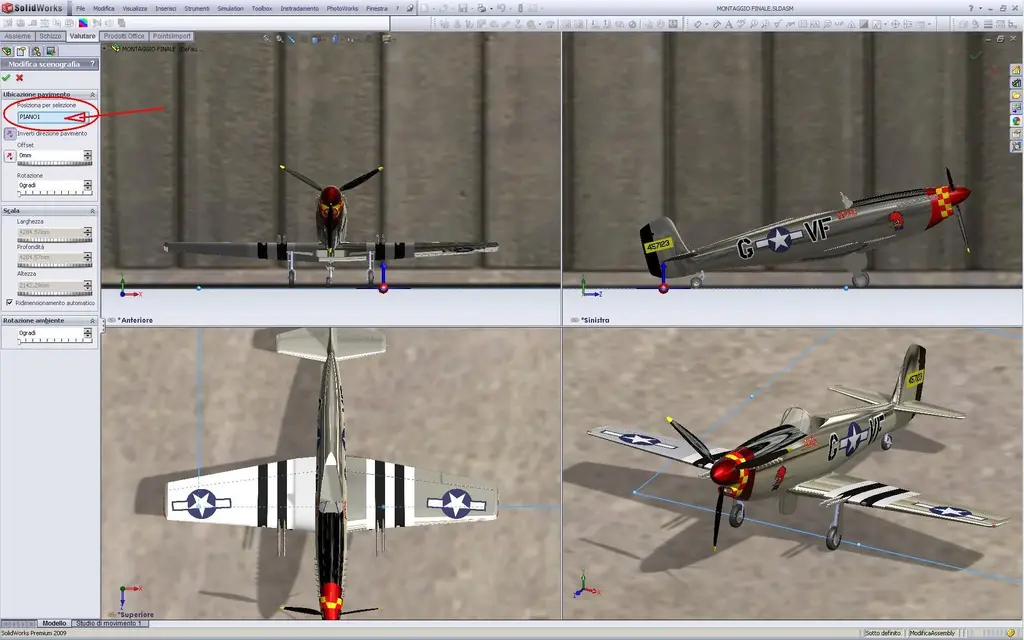Screen dimensions: 1024x640
Task: Open the PropertyManager tab icon
Action: pyautogui.click(x=21, y=51)
